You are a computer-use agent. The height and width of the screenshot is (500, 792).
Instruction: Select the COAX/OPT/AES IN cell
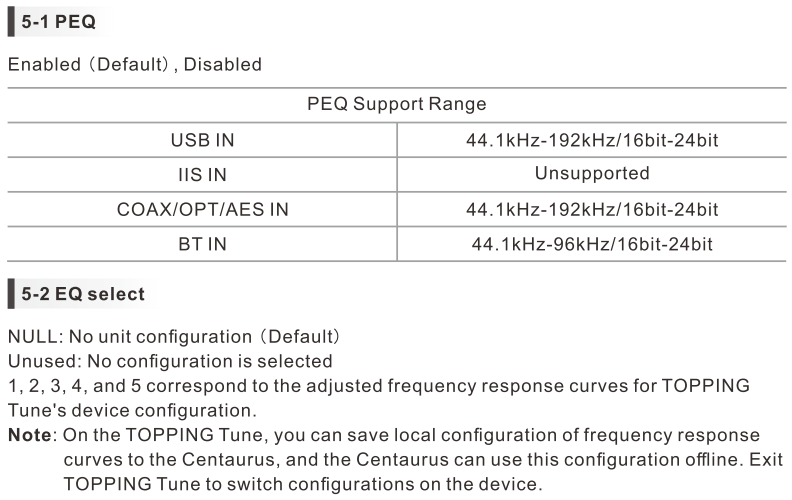coord(202,209)
